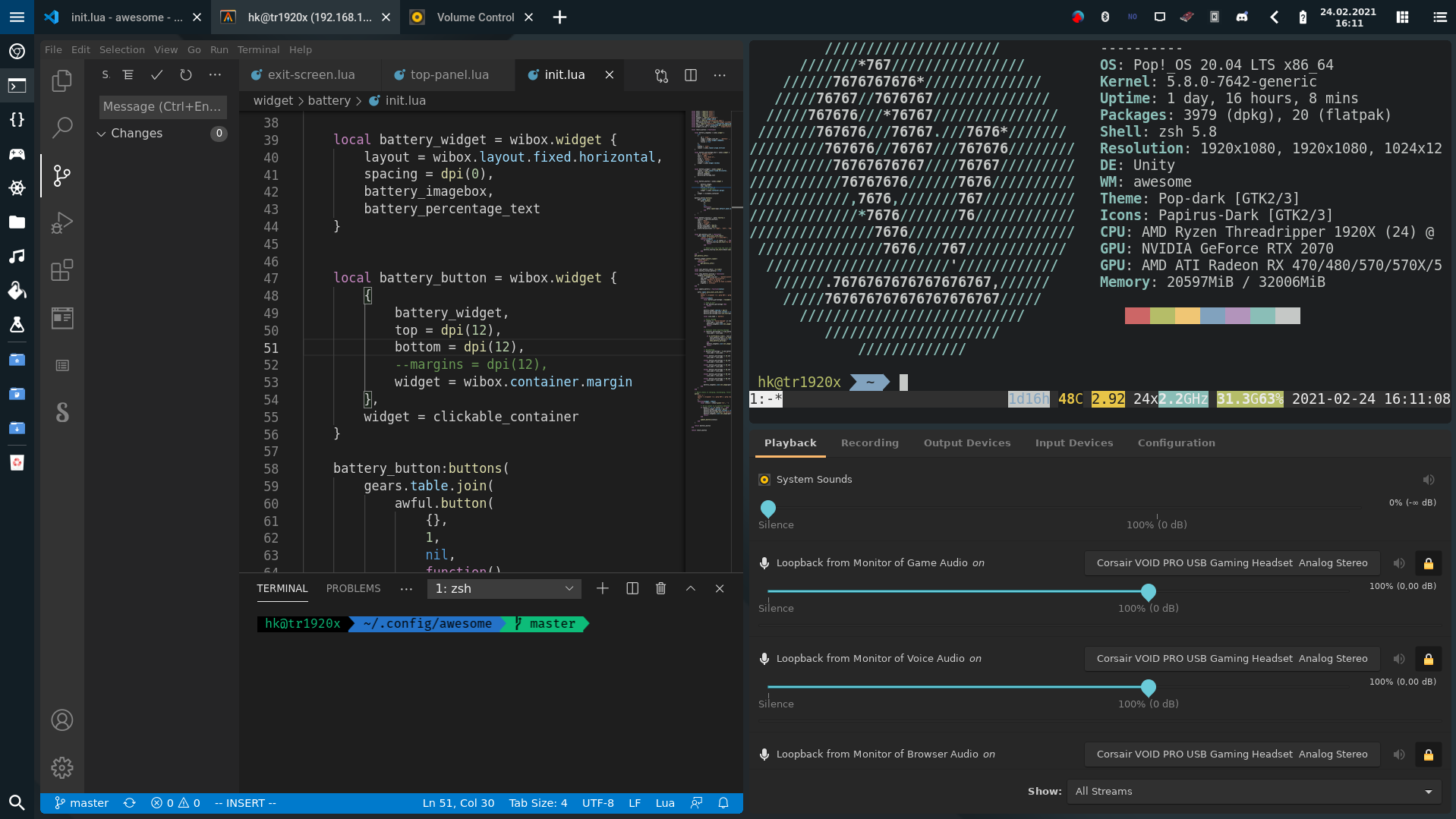Choose output device for Browser Audio loopback
The width and height of the screenshot is (1456, 819).
(1232, 754)
